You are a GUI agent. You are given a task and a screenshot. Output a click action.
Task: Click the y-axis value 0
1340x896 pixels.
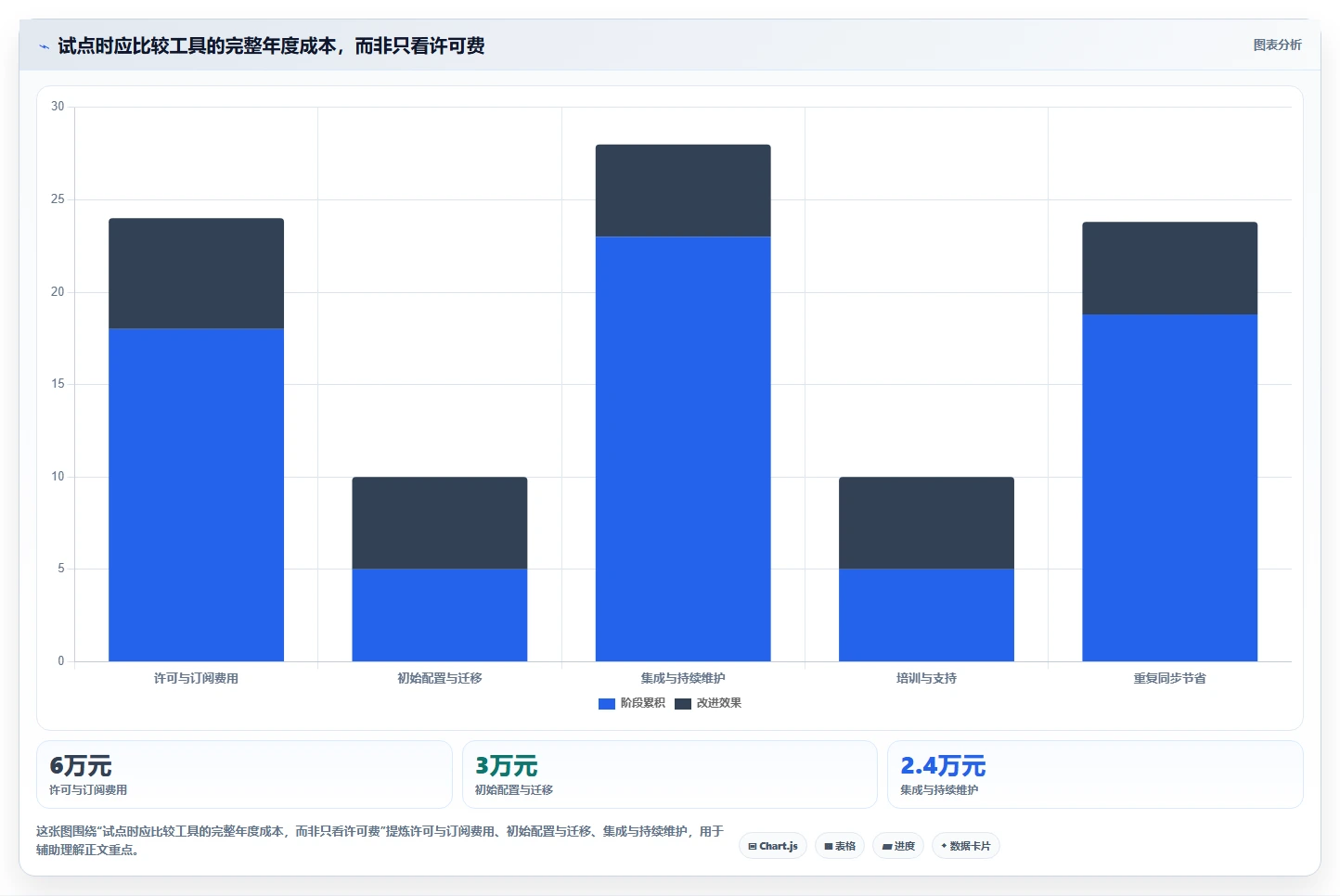click(x=61, y=661)
